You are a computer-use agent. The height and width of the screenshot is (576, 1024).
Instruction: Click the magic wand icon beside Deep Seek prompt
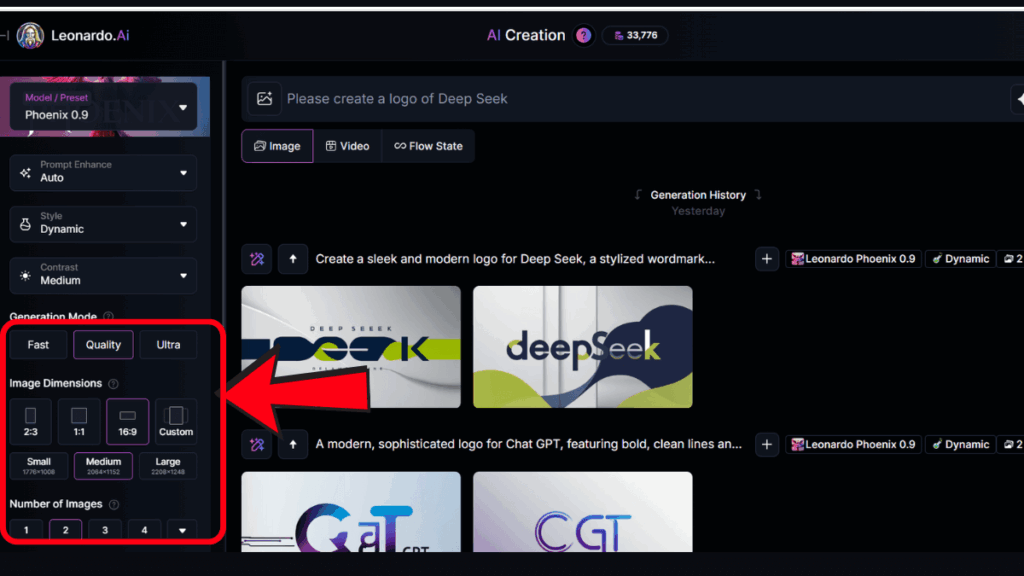(x=257, y=259)
